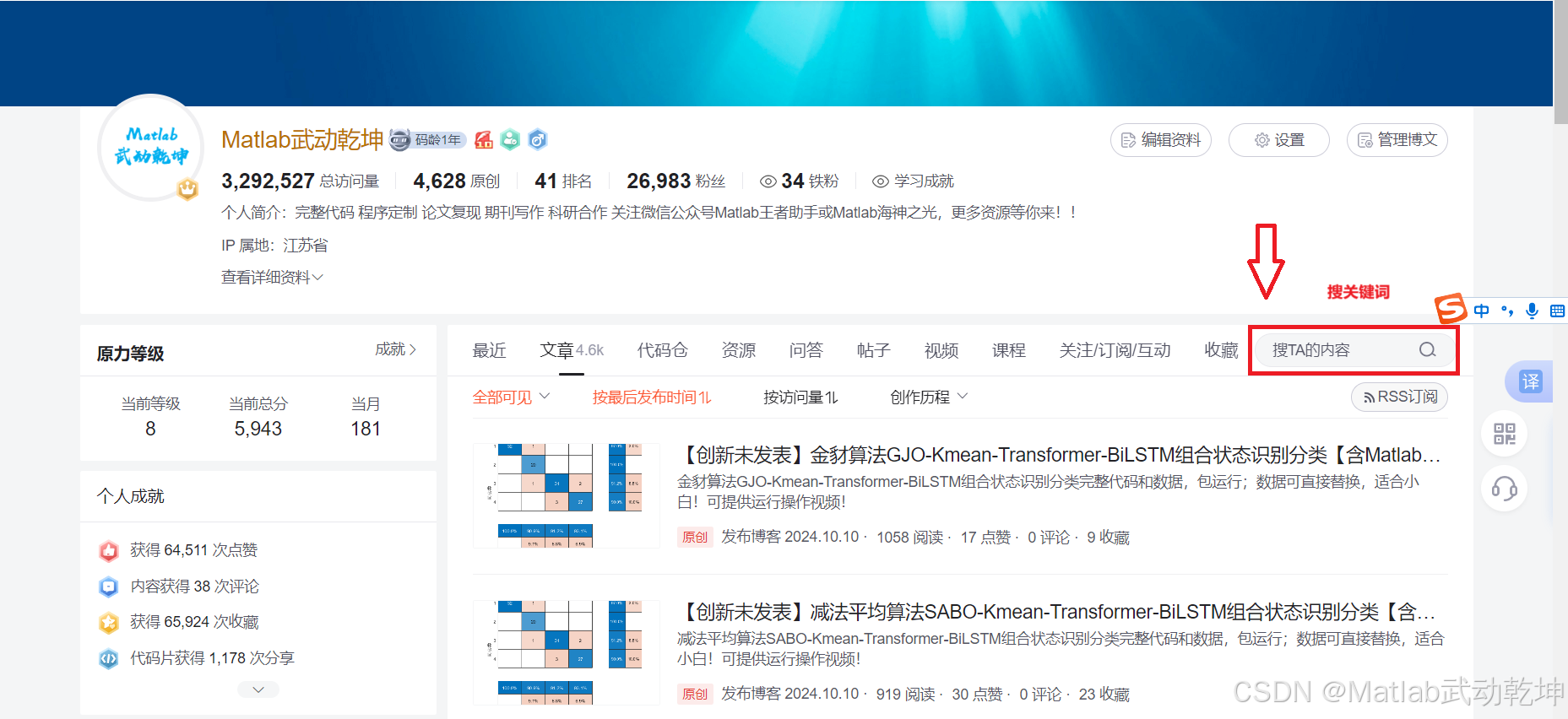Click the eye icon beside 铁粉
This screenshot has width=1568, height=719.
coord(768,181)
